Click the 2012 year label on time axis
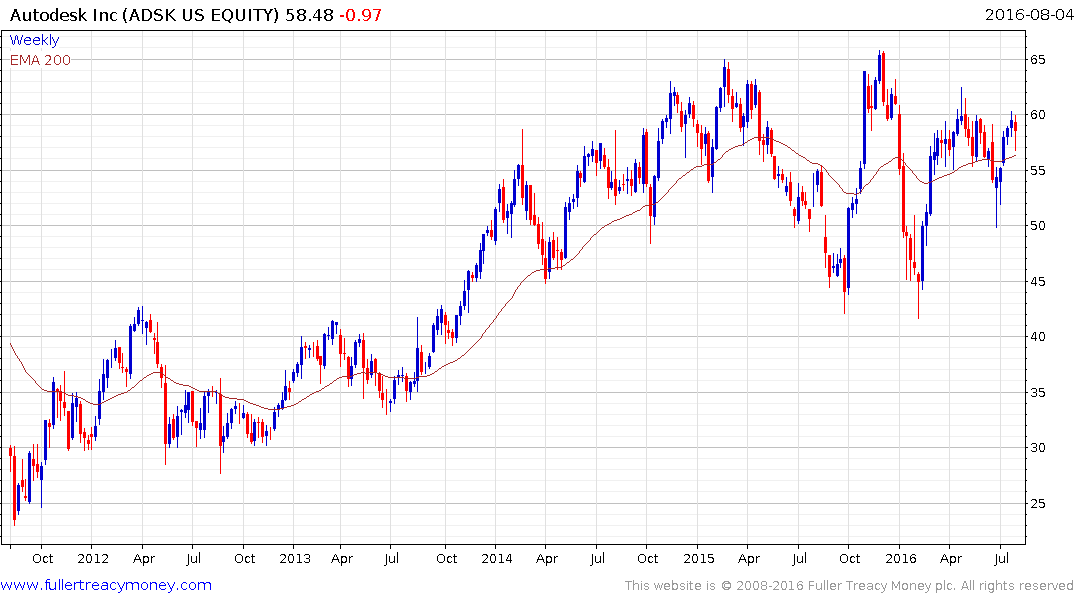 coord(93,558)
